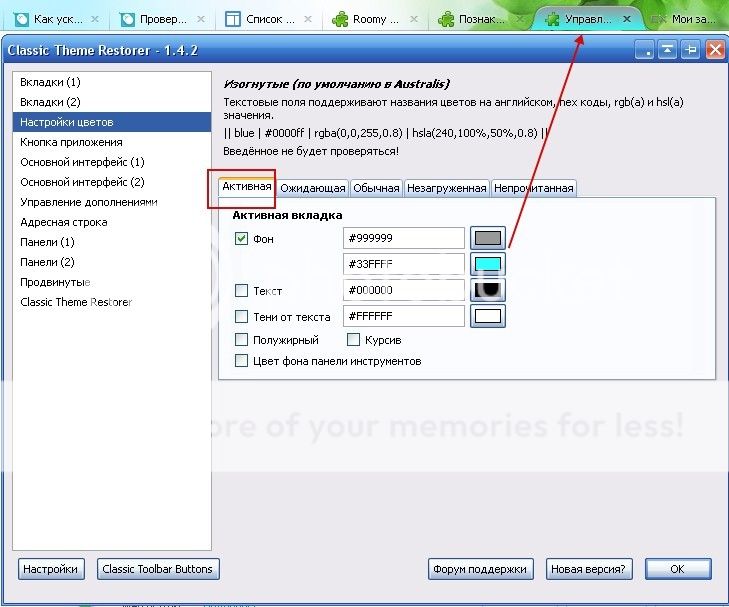
Task: Switch to the 'Незагруженная' color tab
Action: [x=446, y=188]
